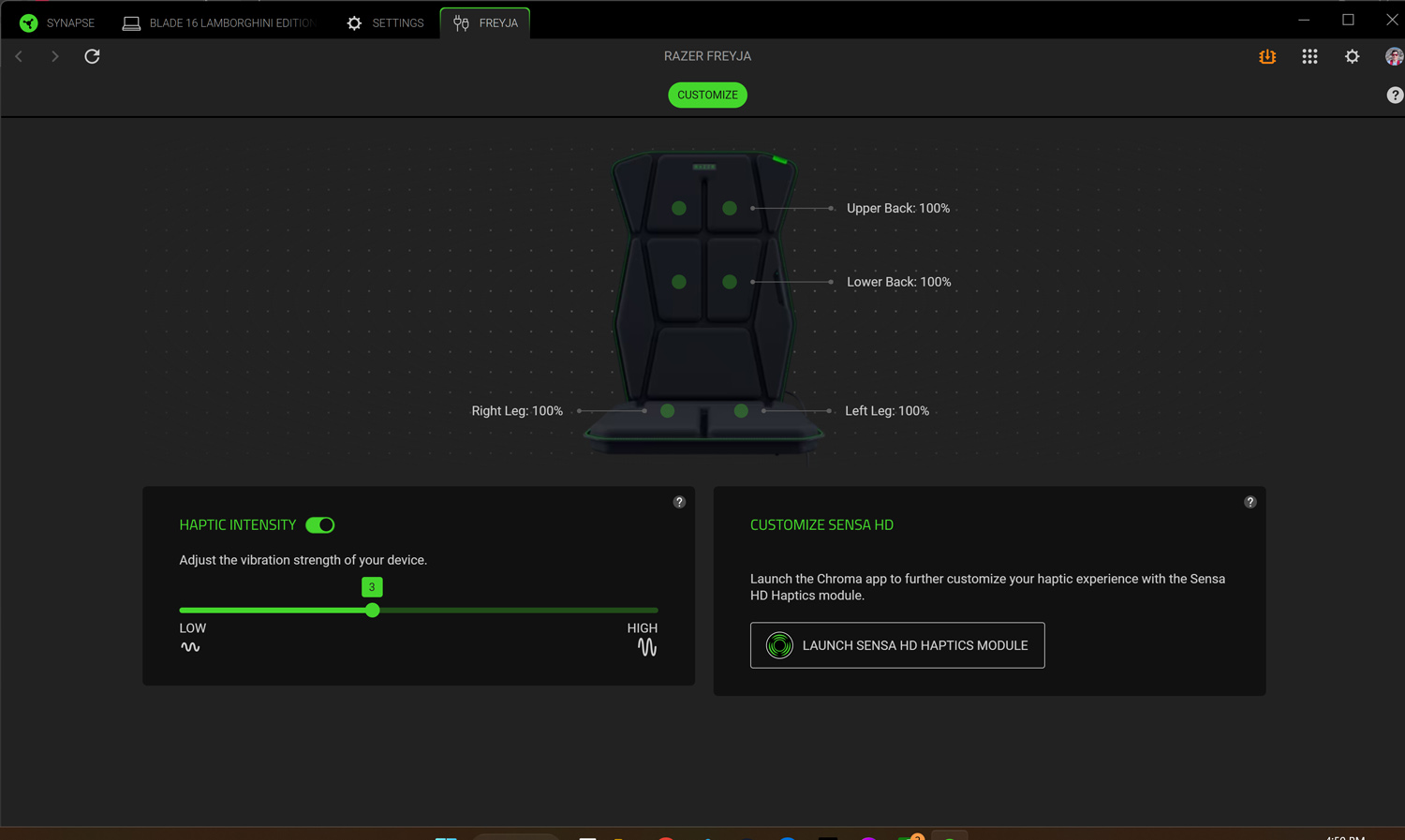Launch the Sensa HD Haptics Module
Viewport: 1405px width, 840px height.
897,645
